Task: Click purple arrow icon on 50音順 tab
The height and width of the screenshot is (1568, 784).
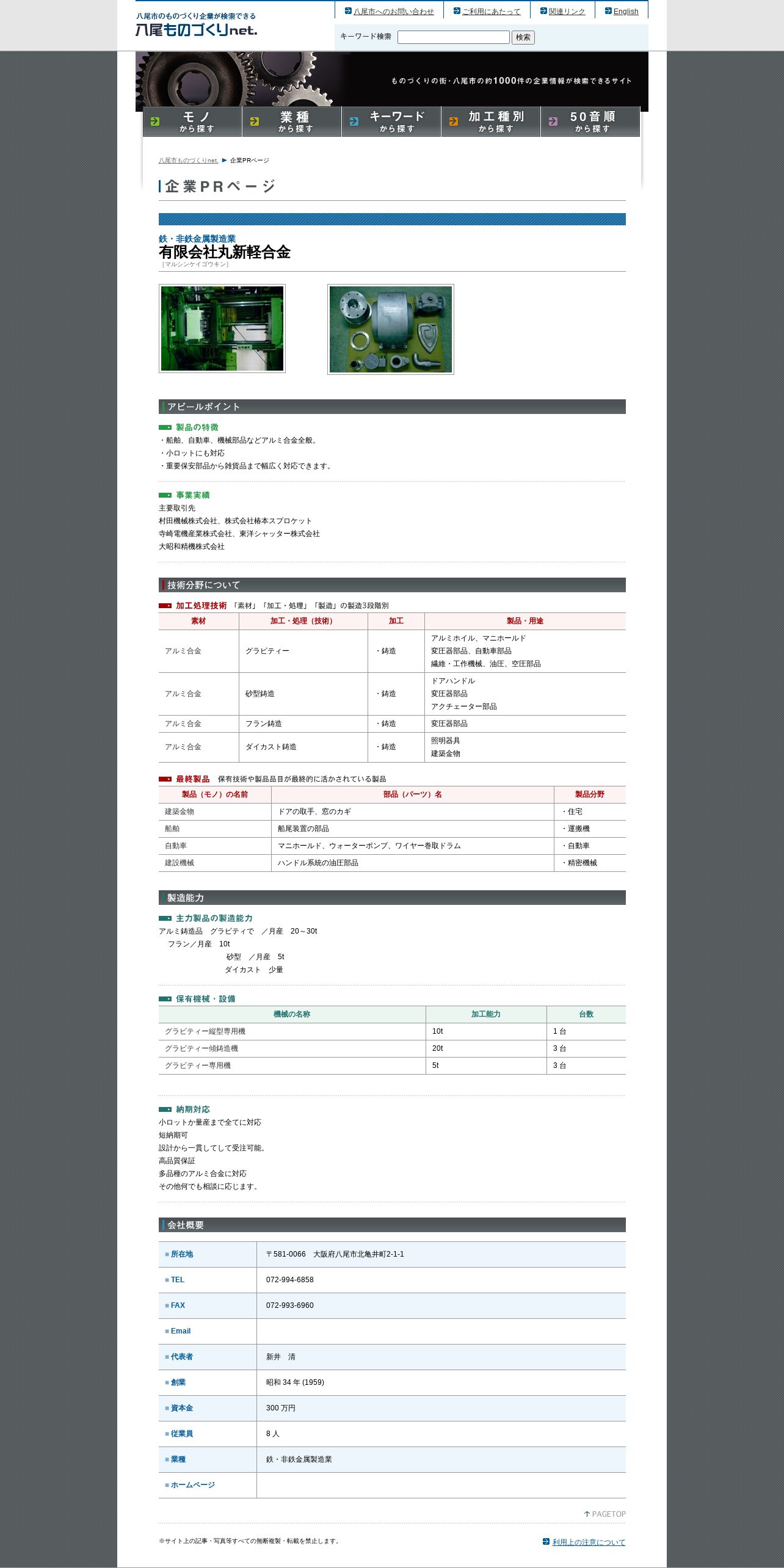Action: point(553,122)
